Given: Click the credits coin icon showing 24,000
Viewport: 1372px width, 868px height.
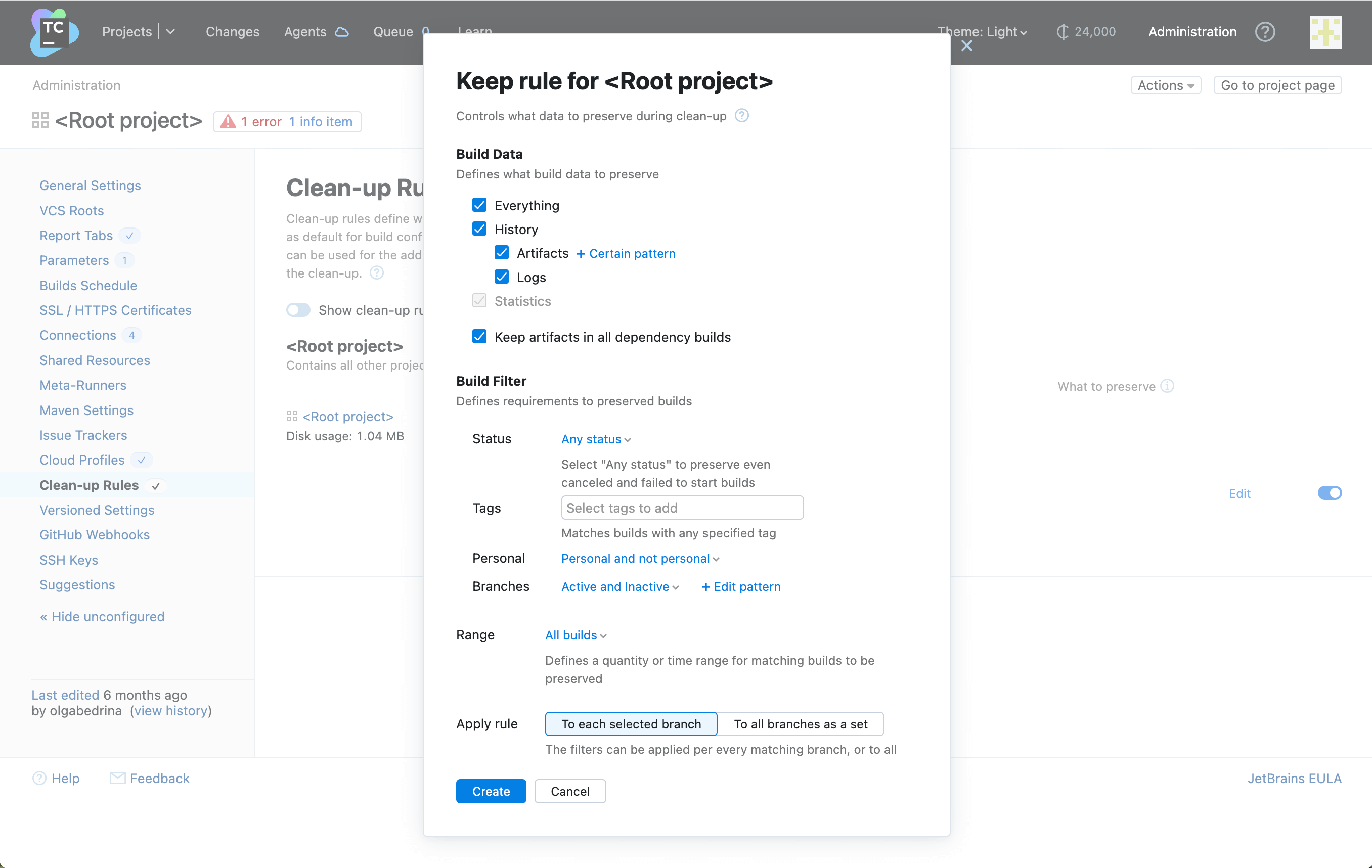Looking at the screenshot, I should pyautogui.click(x=1061, y=32).
